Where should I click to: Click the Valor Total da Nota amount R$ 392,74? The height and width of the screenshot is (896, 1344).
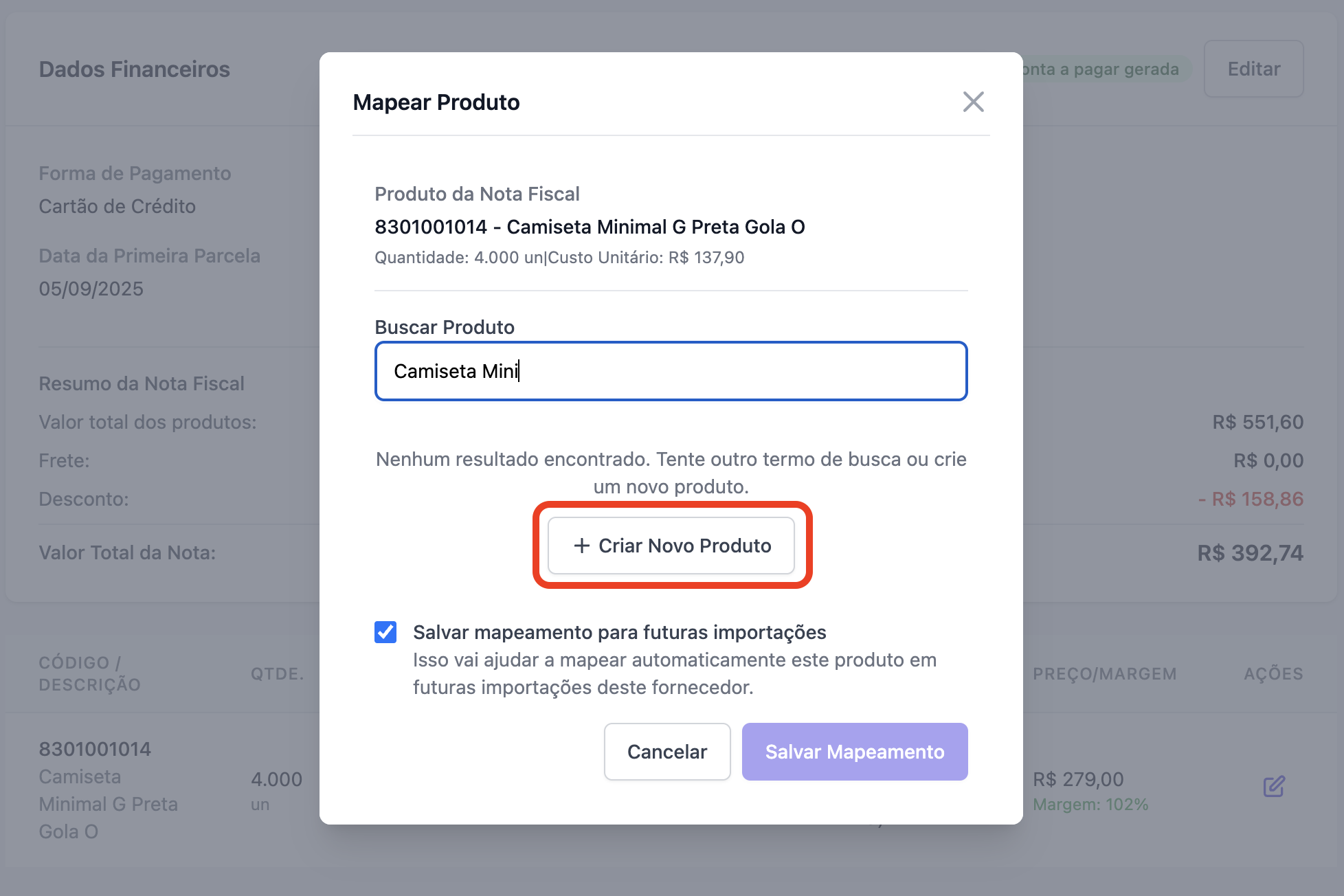click(x=1250, y=553)
